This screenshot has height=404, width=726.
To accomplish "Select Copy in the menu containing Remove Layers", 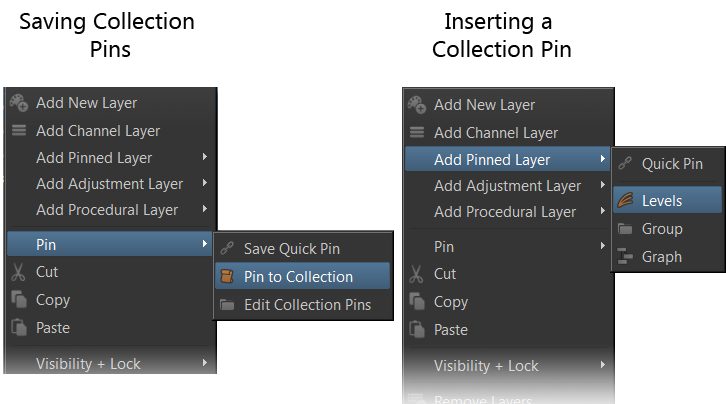I will coord(451,302).
